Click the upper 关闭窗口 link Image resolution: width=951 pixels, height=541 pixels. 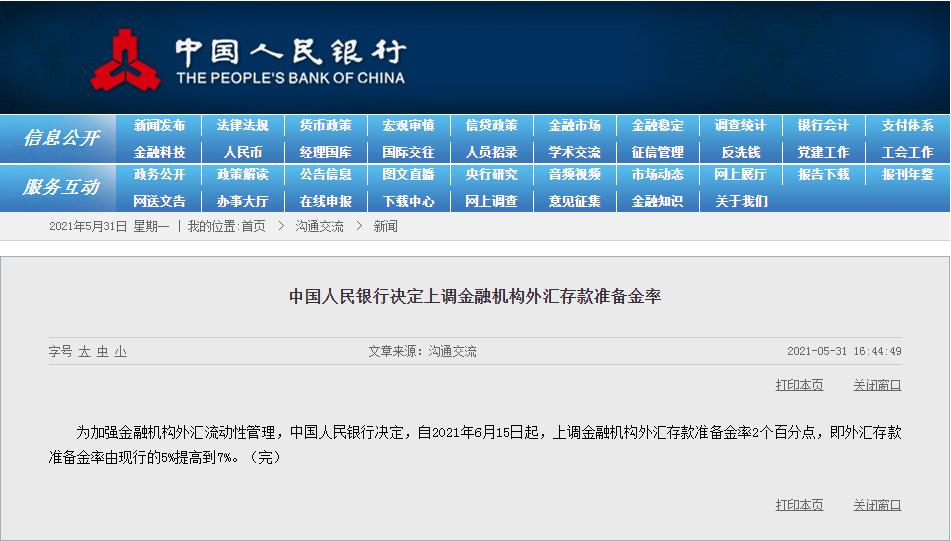[877, 385]
